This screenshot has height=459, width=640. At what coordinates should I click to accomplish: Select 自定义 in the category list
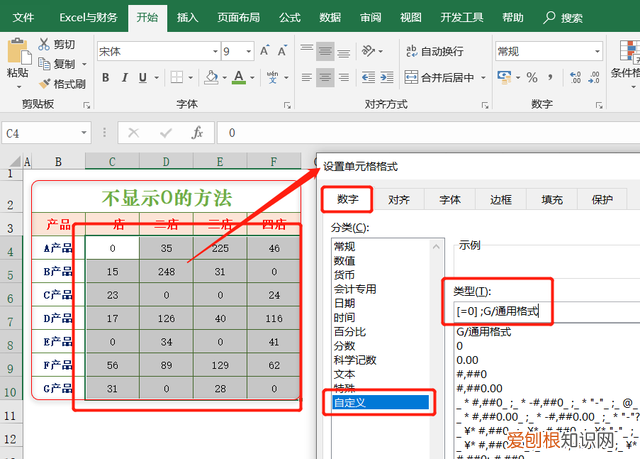[x=381, y=402]
